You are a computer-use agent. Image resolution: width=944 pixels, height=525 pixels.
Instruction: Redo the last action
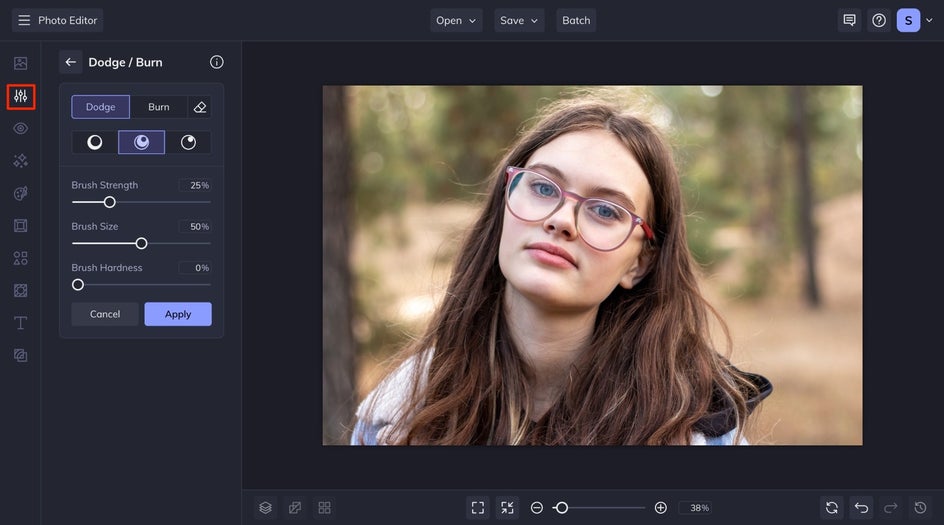point(891,508)
